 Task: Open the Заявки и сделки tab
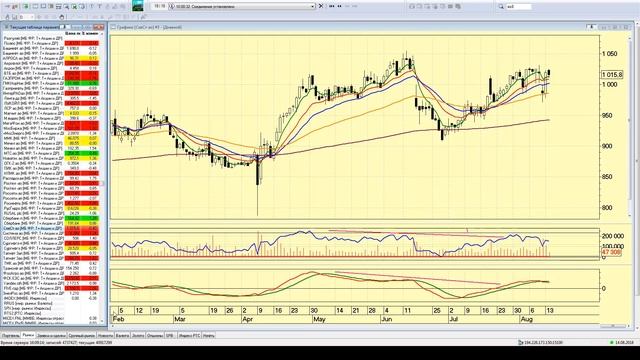[51, 336]
